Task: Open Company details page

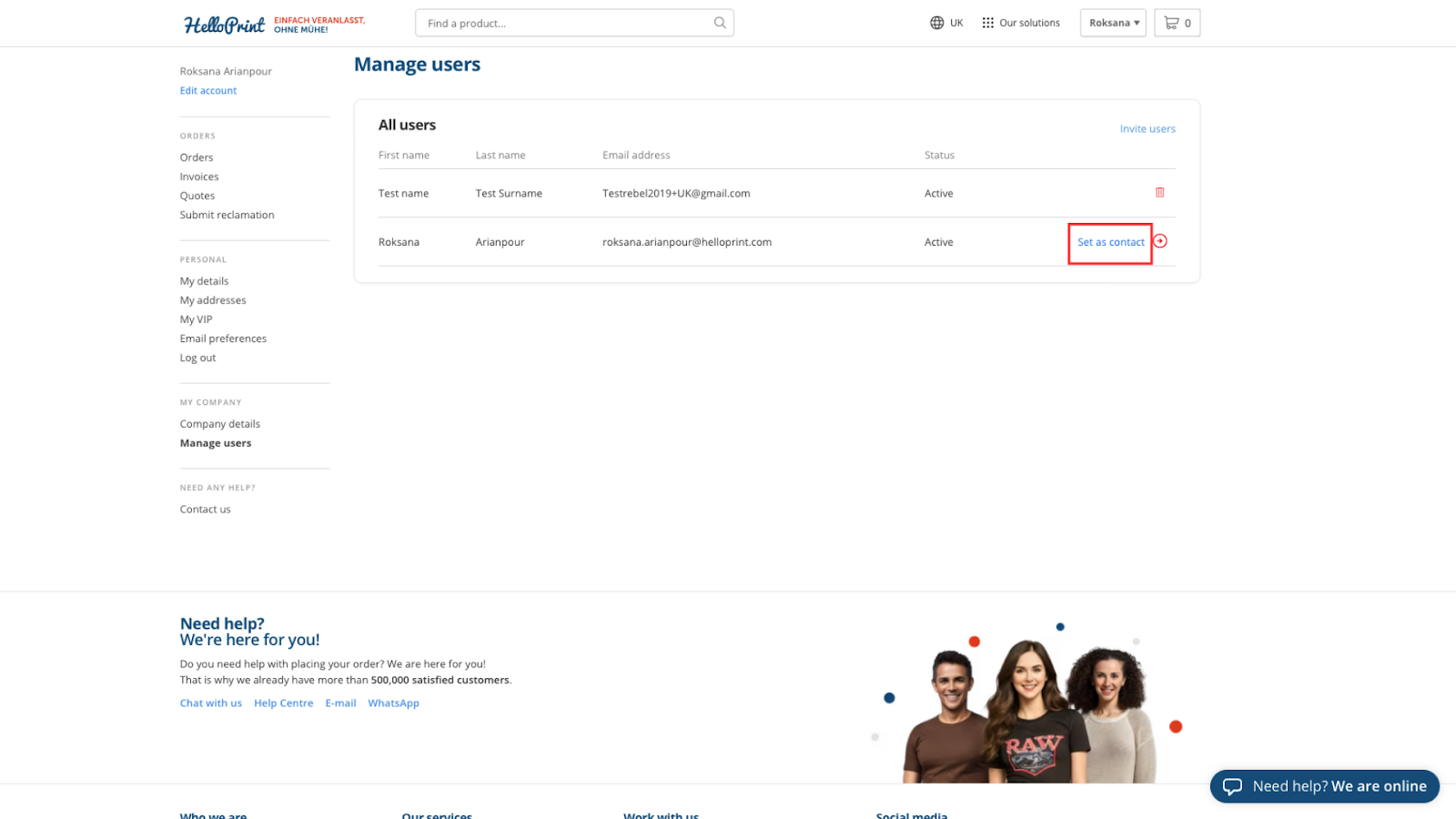Action: coord(220,424)
